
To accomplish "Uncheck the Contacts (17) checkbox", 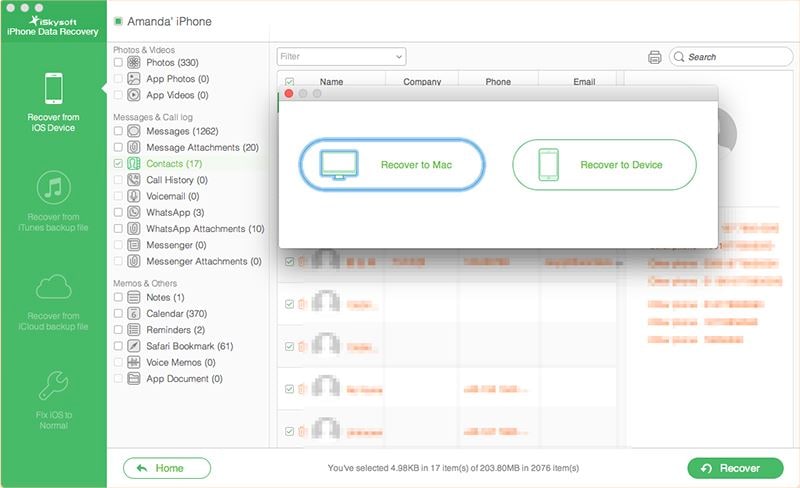I will point(118,163).
